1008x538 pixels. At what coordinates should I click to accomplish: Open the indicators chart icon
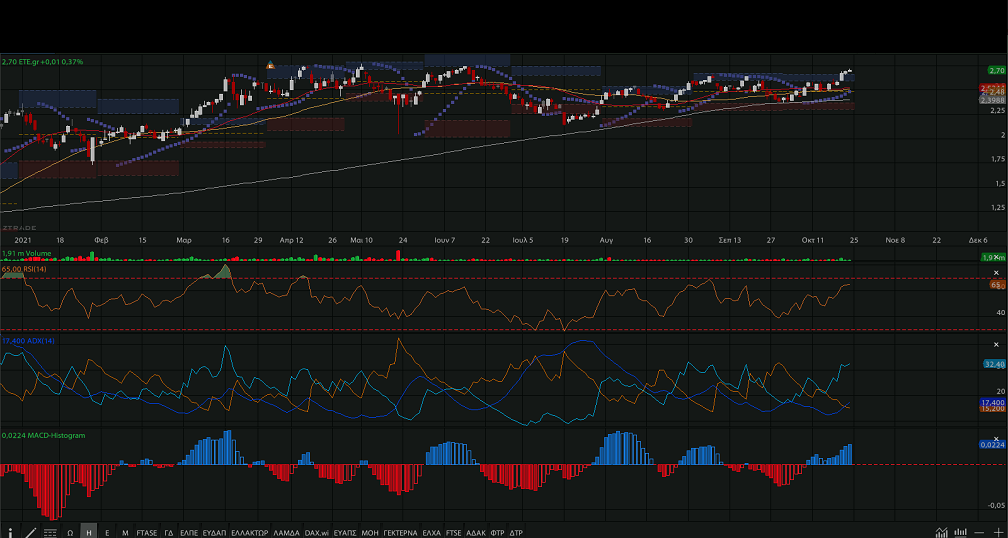pos(942,532)
